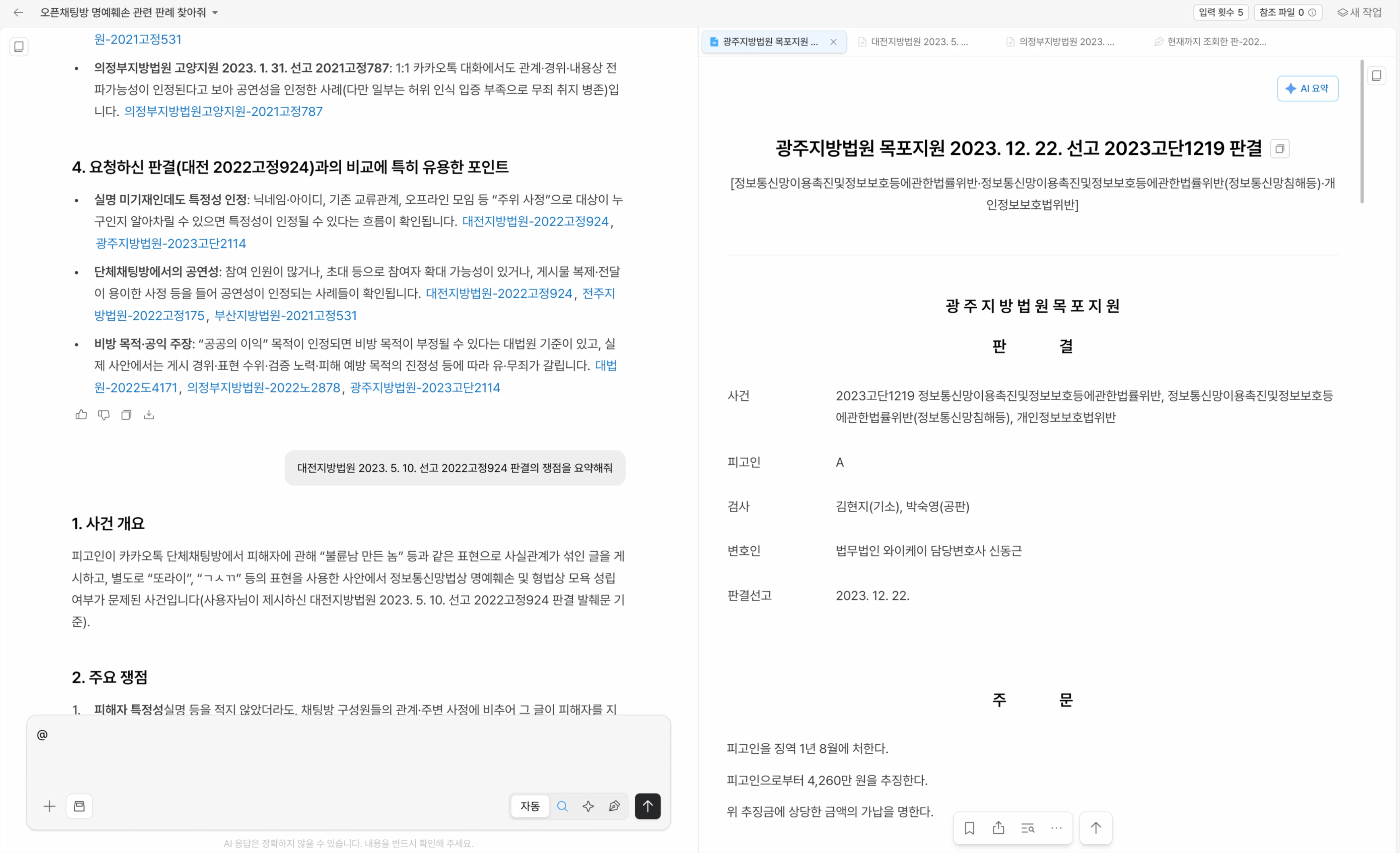Image resolution: width=1400 pixels, height=853 pixels.
Task: Open 광주지방법원-2023고단2114 link in 비방 목적 bullet
Action: coord(425,387)
